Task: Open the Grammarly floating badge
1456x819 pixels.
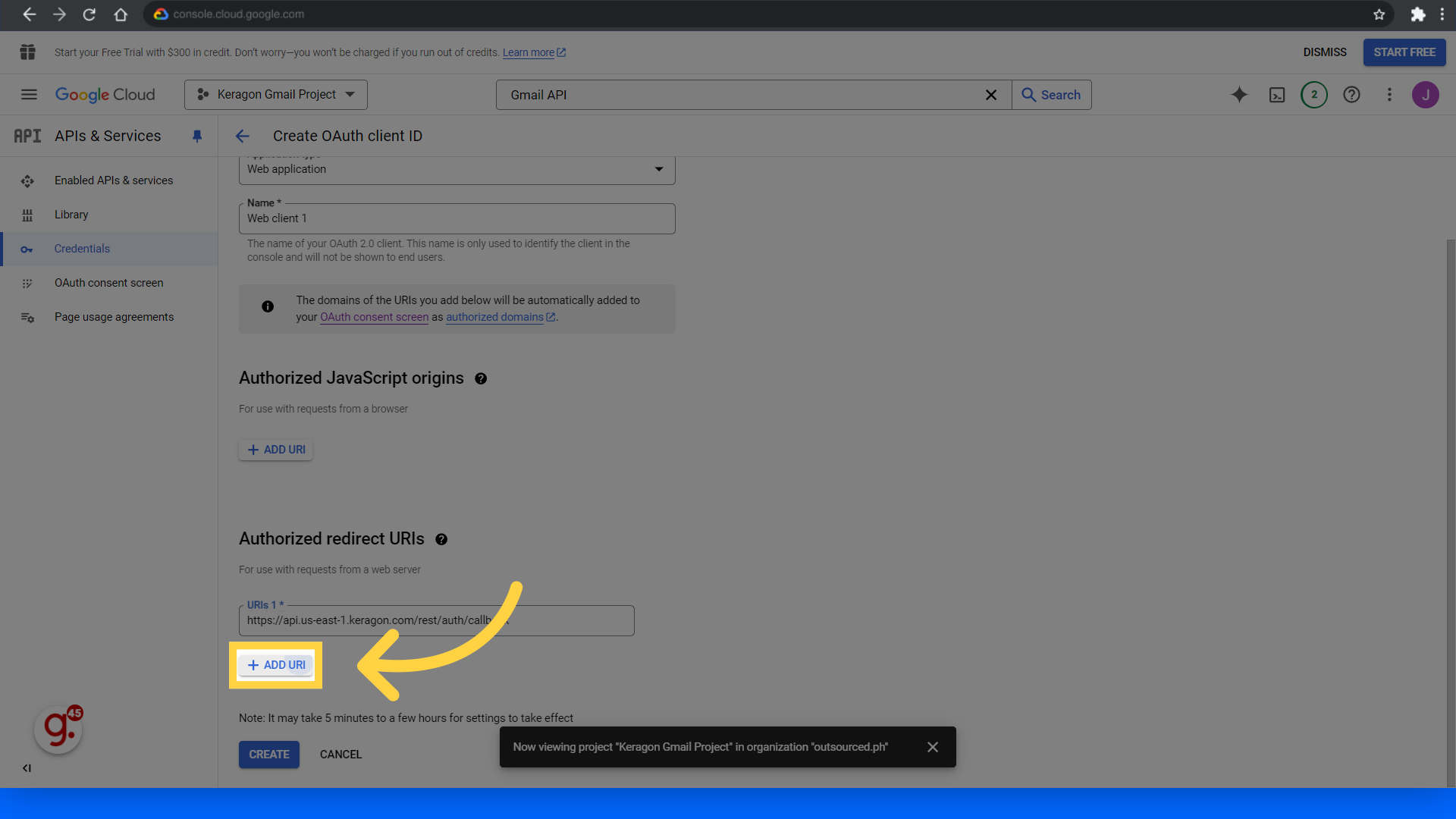Action: click(x=58, y=730)
